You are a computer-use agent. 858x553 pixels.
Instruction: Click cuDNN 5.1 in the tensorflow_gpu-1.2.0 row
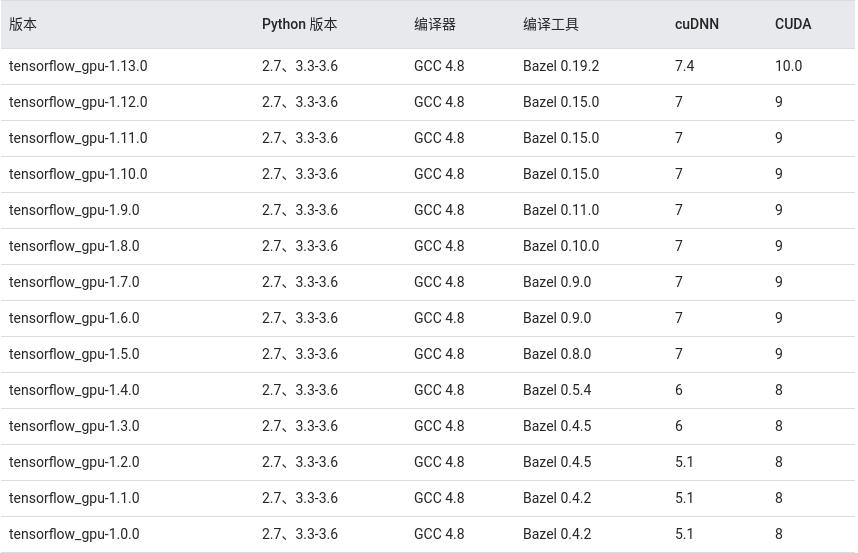pyautogui.click(x=684, y=462)
